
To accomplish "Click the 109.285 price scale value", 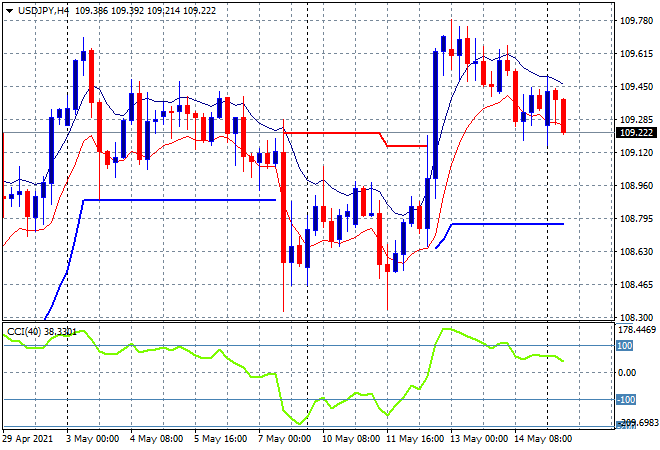I will pos(637,120).
